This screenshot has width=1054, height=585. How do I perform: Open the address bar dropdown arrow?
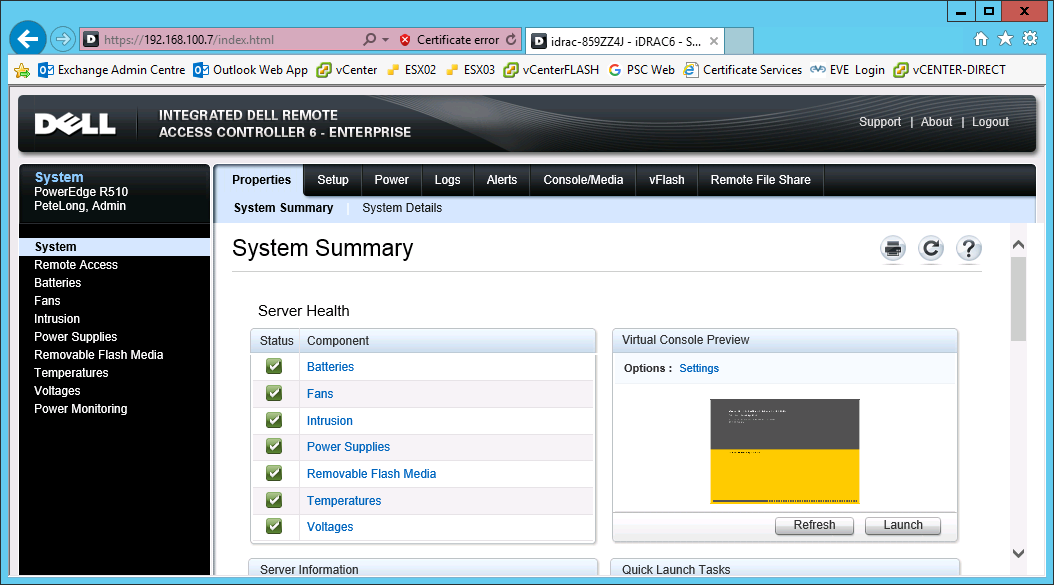385,40
